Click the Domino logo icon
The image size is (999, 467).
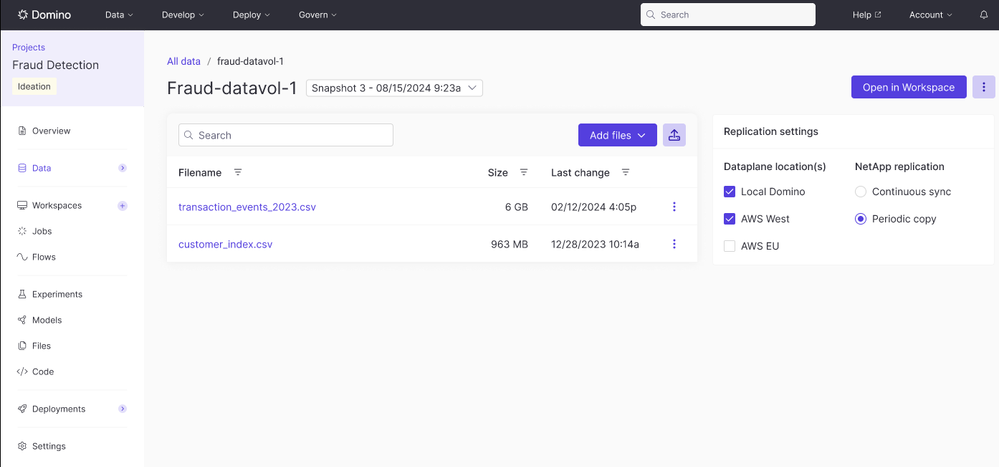[23, 15]
